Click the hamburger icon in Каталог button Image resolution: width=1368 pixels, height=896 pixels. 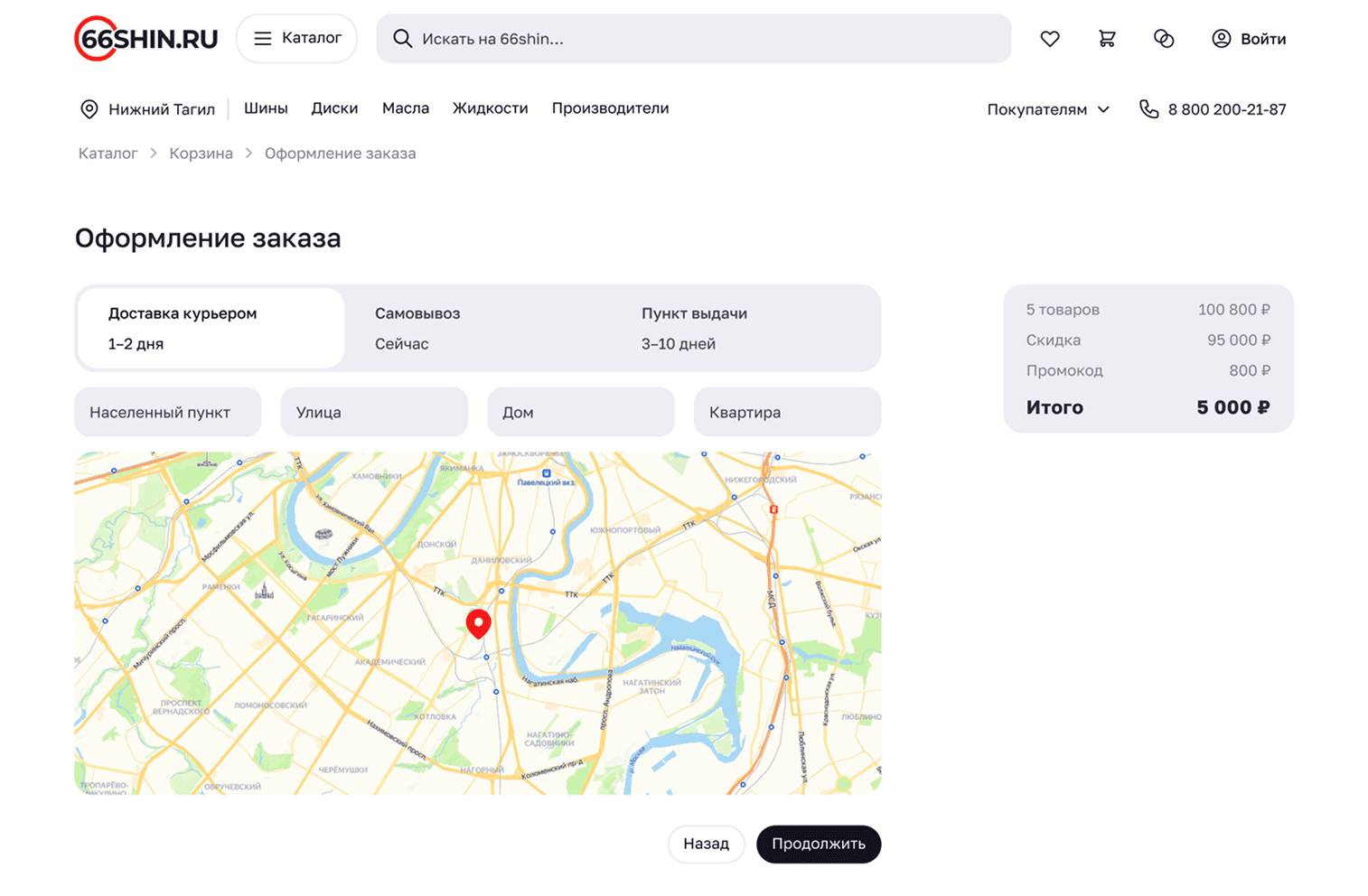click(x=262, y=39)
